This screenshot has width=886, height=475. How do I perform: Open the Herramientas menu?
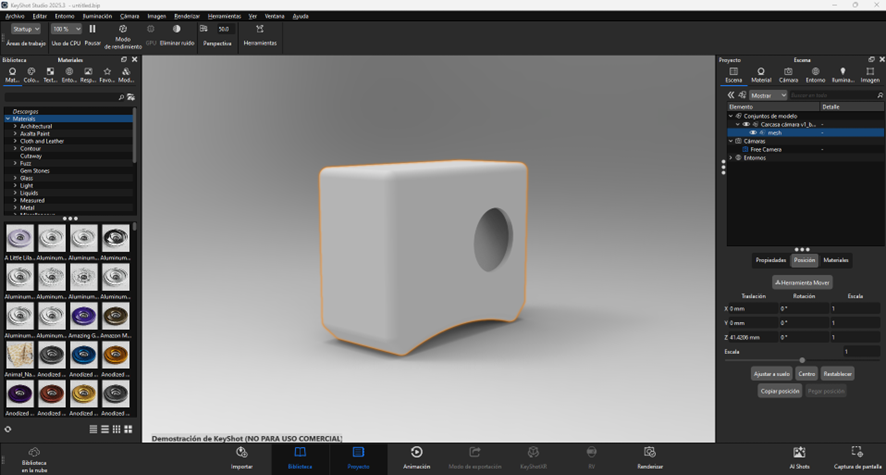(x=224, y=16)
